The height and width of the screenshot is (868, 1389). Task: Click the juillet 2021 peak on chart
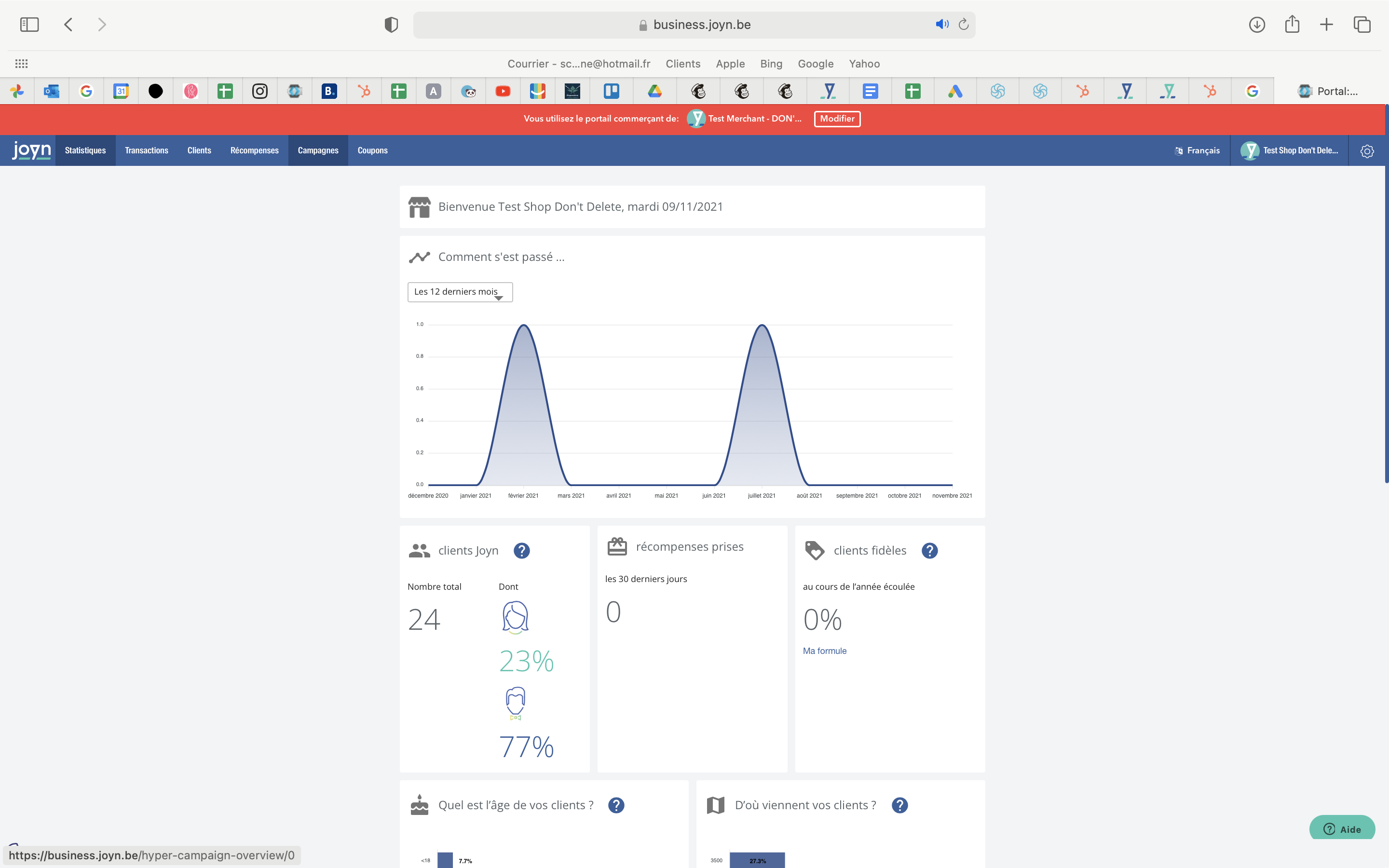762,325
